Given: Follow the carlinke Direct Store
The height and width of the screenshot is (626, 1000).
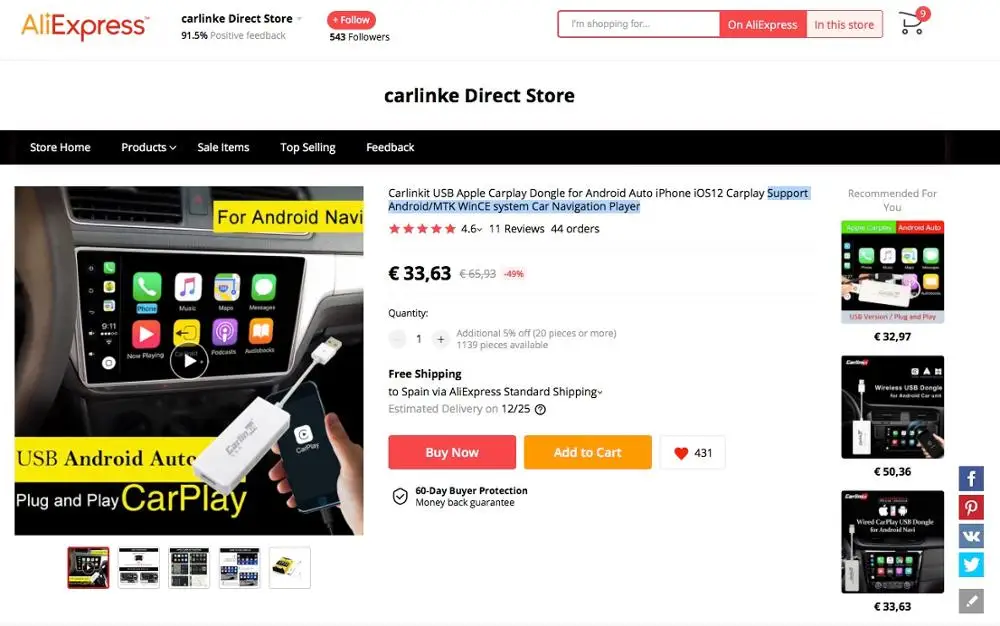Looking at the screenshot, I should (x=351, y=20).
